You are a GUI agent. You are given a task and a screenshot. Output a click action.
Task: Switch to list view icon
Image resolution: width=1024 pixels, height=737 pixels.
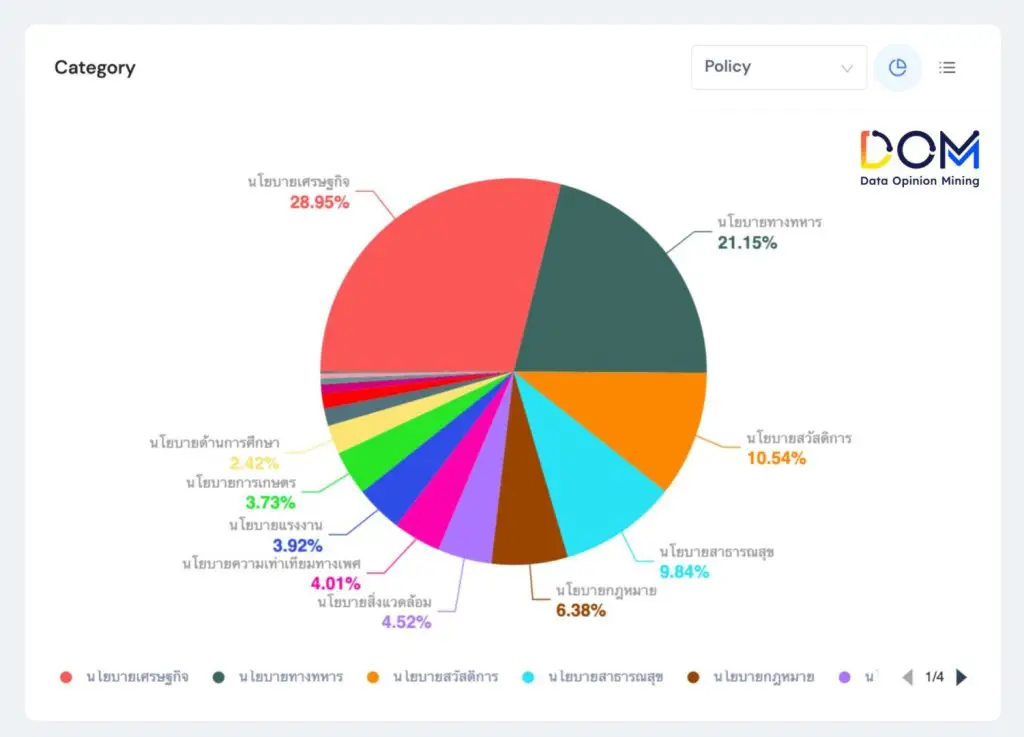[x=947, y=67]
